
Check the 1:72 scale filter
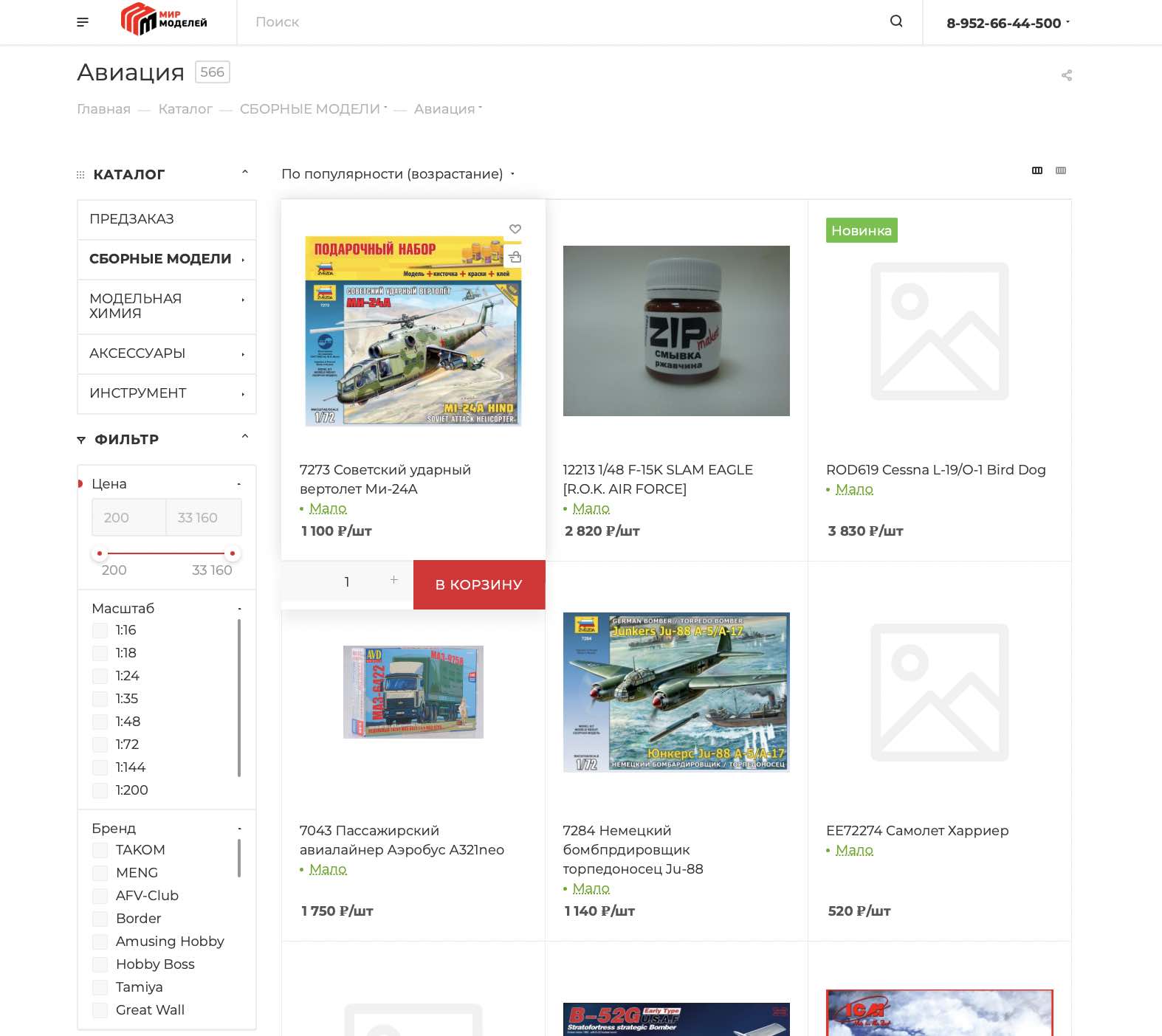(x=100, y=745)
